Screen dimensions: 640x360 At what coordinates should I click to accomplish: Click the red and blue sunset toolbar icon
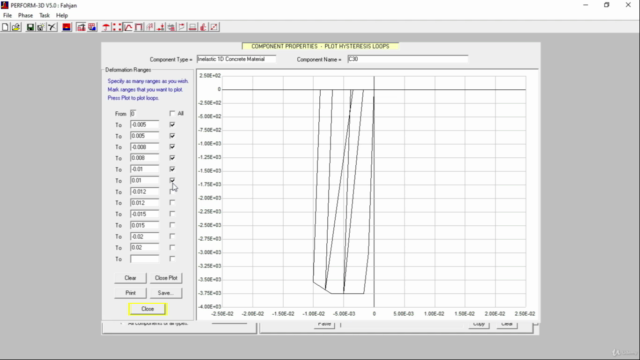tap(67, 27)
